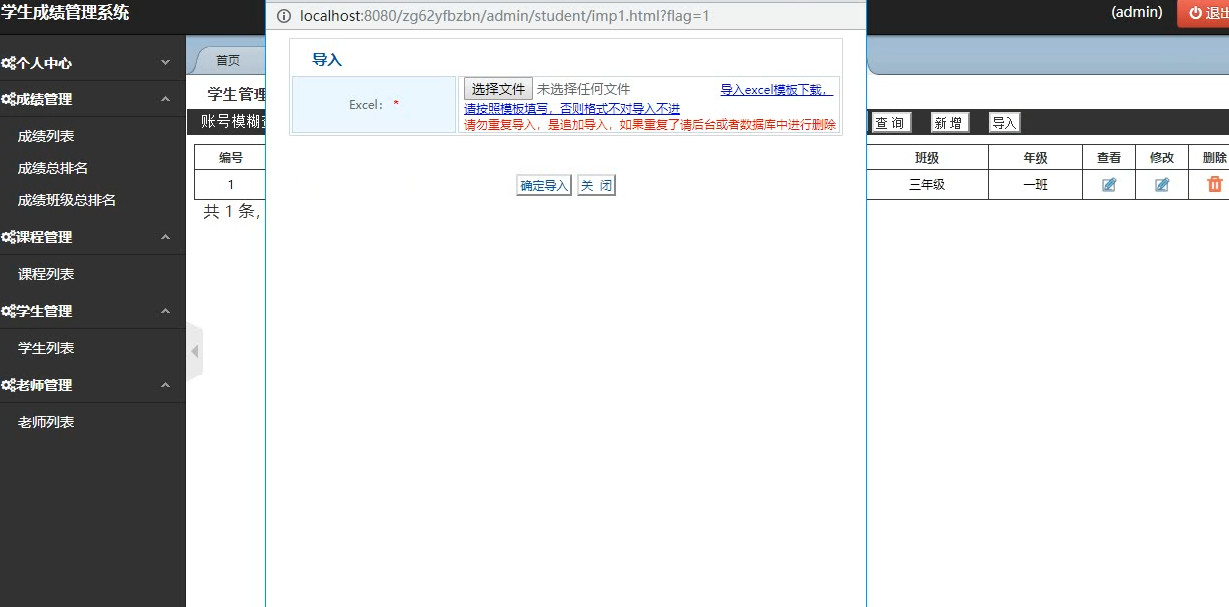
Task: Click the 查询 search button
Action: (x=890, y=123)
